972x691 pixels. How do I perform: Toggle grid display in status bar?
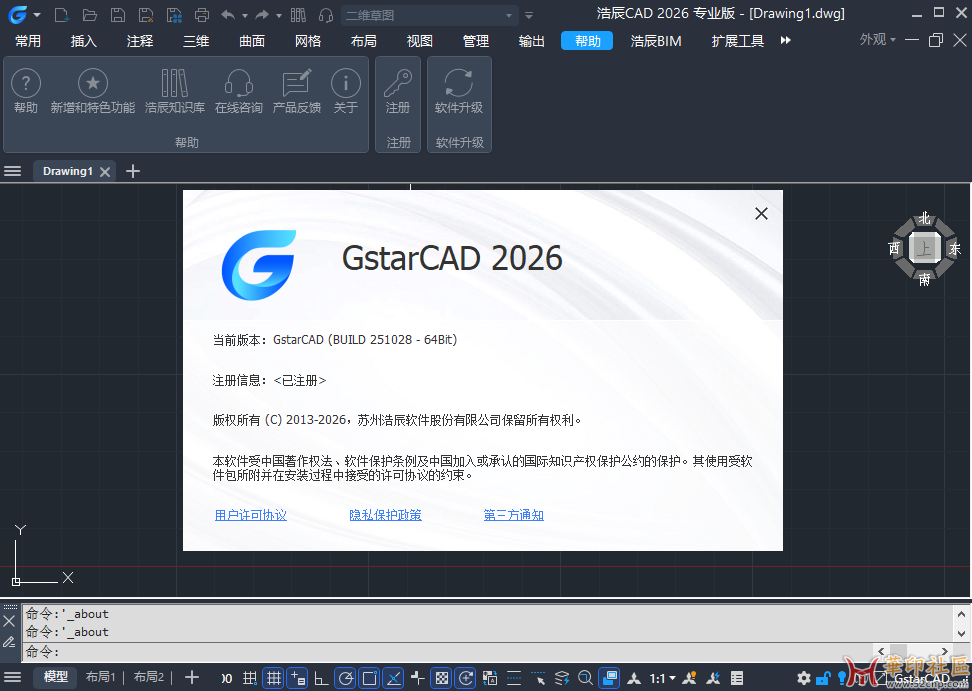[x=273, y=678]
